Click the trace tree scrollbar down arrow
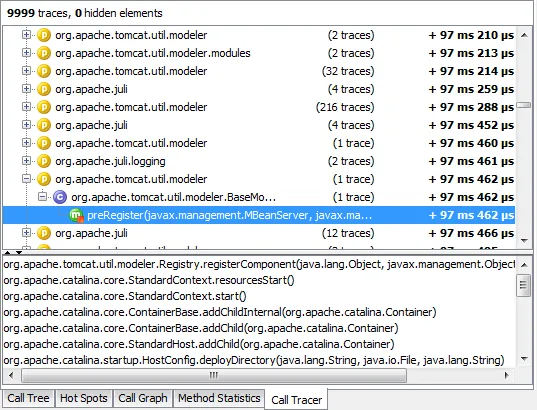 pos(524,240)
